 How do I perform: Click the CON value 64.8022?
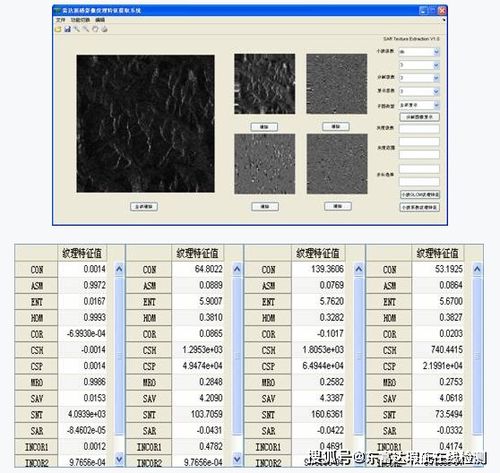click(209, 269)
